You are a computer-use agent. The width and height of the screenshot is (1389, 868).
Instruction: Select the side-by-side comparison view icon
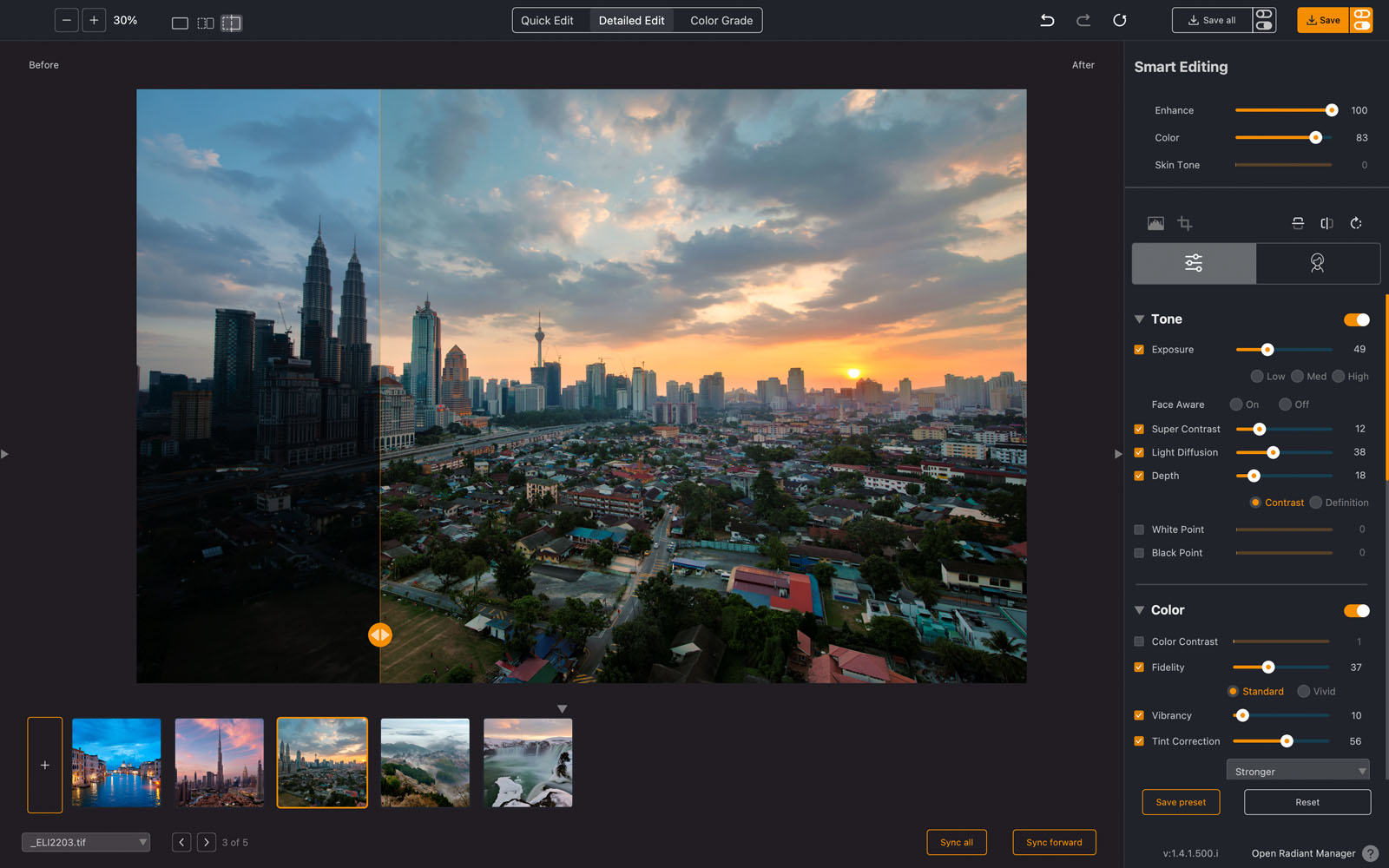click(205, 23)
